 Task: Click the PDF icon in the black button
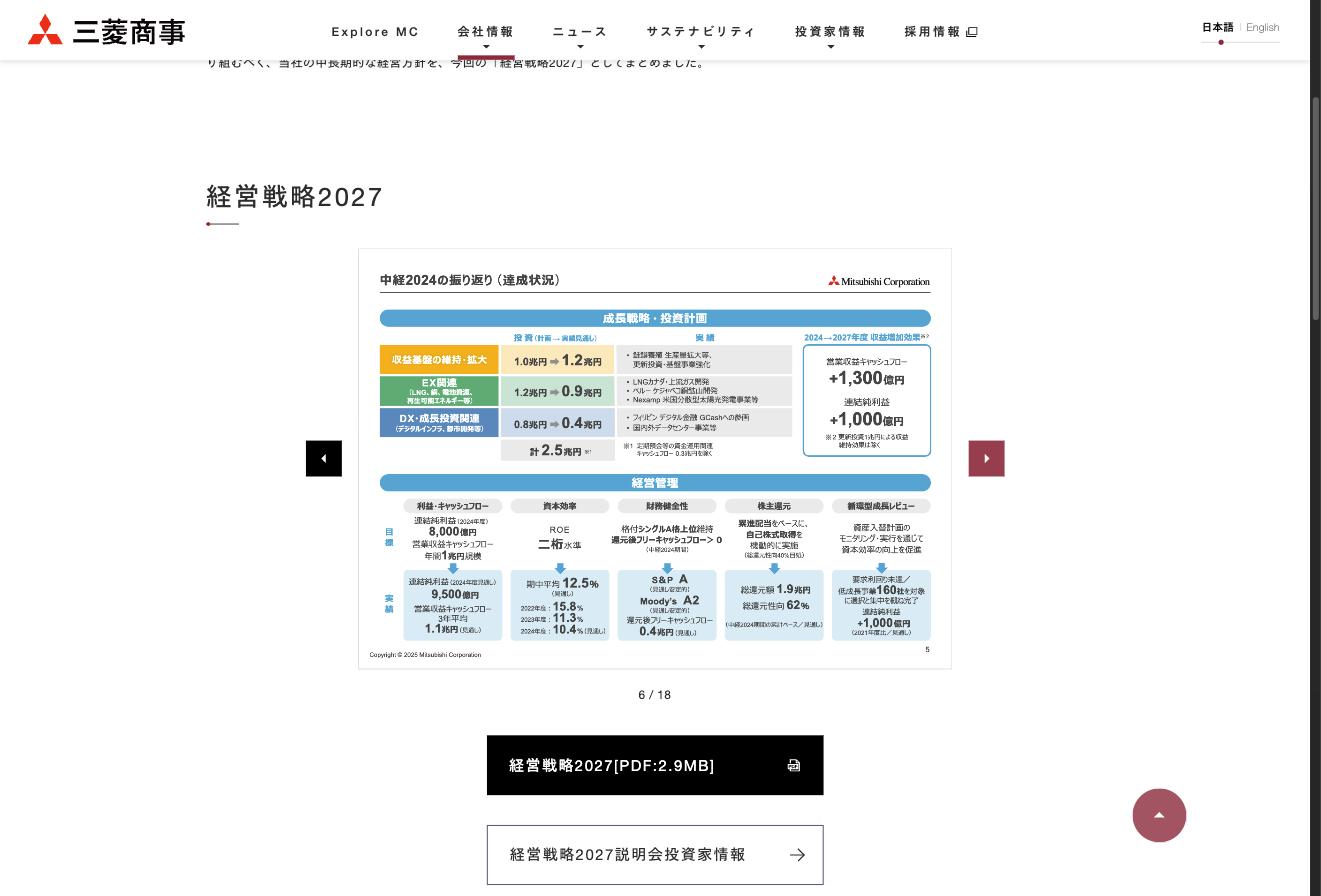pyautogui.click(x=794, y=766)
